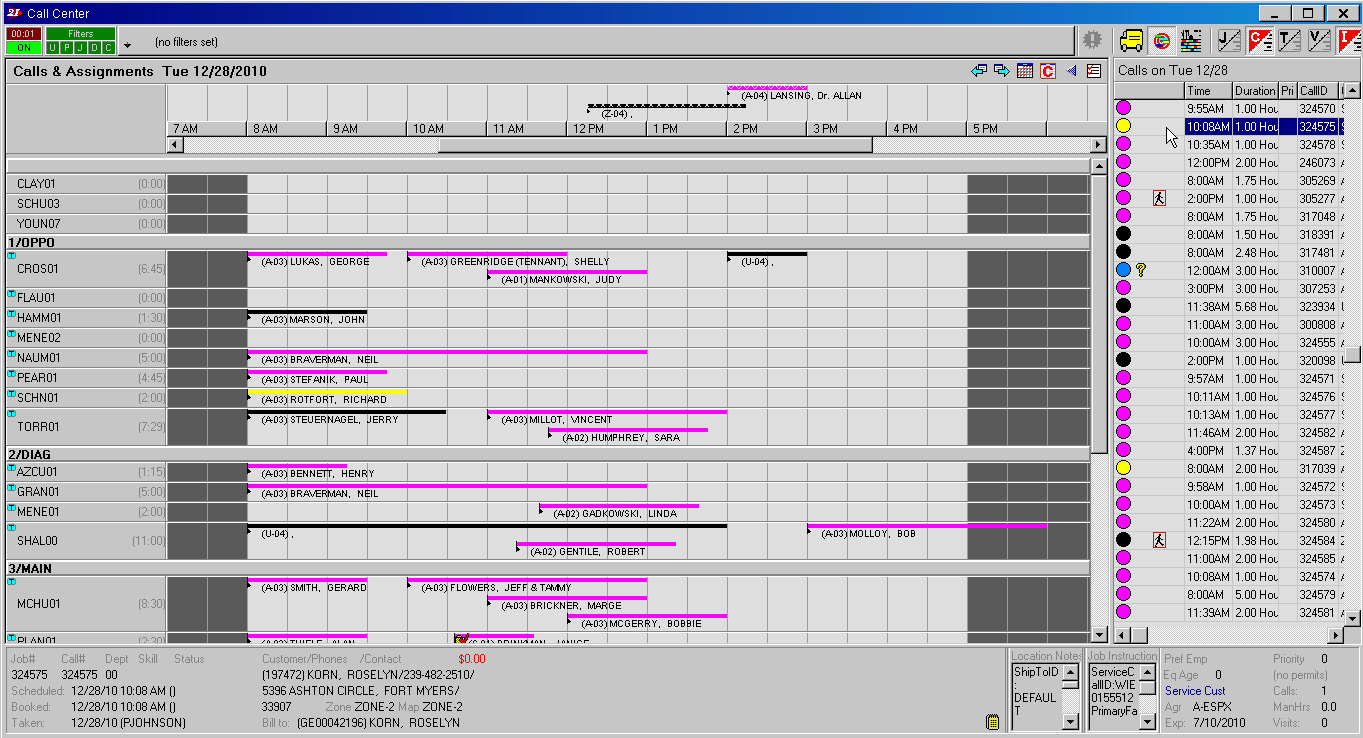Viewport: 1363px width, 738px height.
Task: Click the yellow truck dispatch icon
Action: tap(1131, 41)
